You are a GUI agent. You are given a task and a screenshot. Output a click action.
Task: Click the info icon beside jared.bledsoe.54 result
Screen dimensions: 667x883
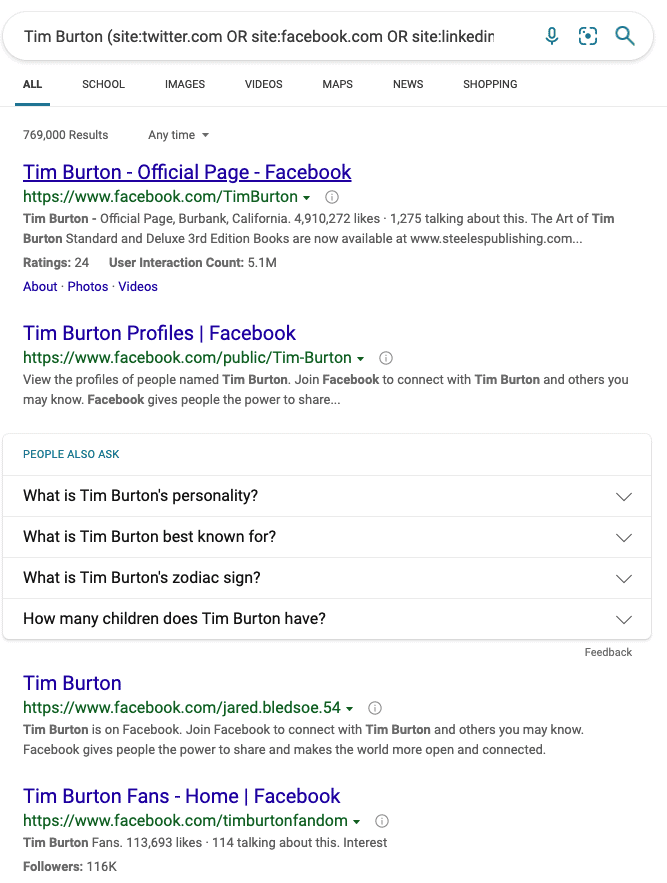374,707
